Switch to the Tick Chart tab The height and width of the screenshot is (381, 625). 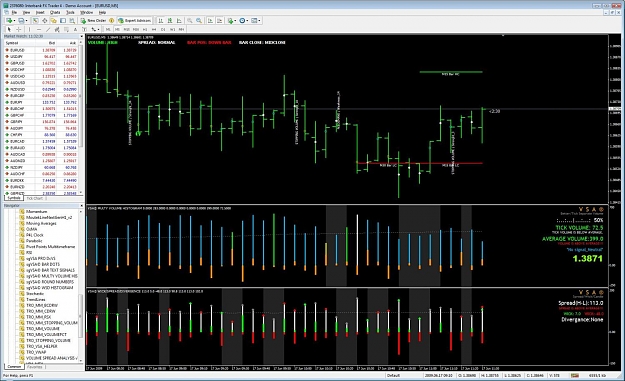[35, 198]
